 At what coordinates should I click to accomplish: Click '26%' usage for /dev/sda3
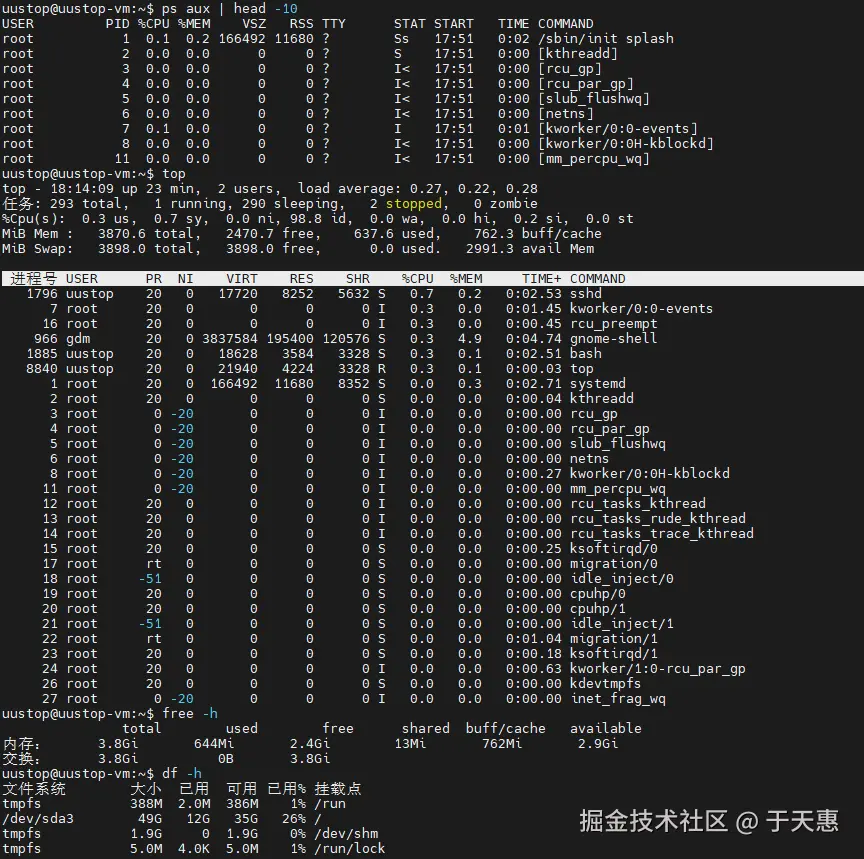(294, 819)
